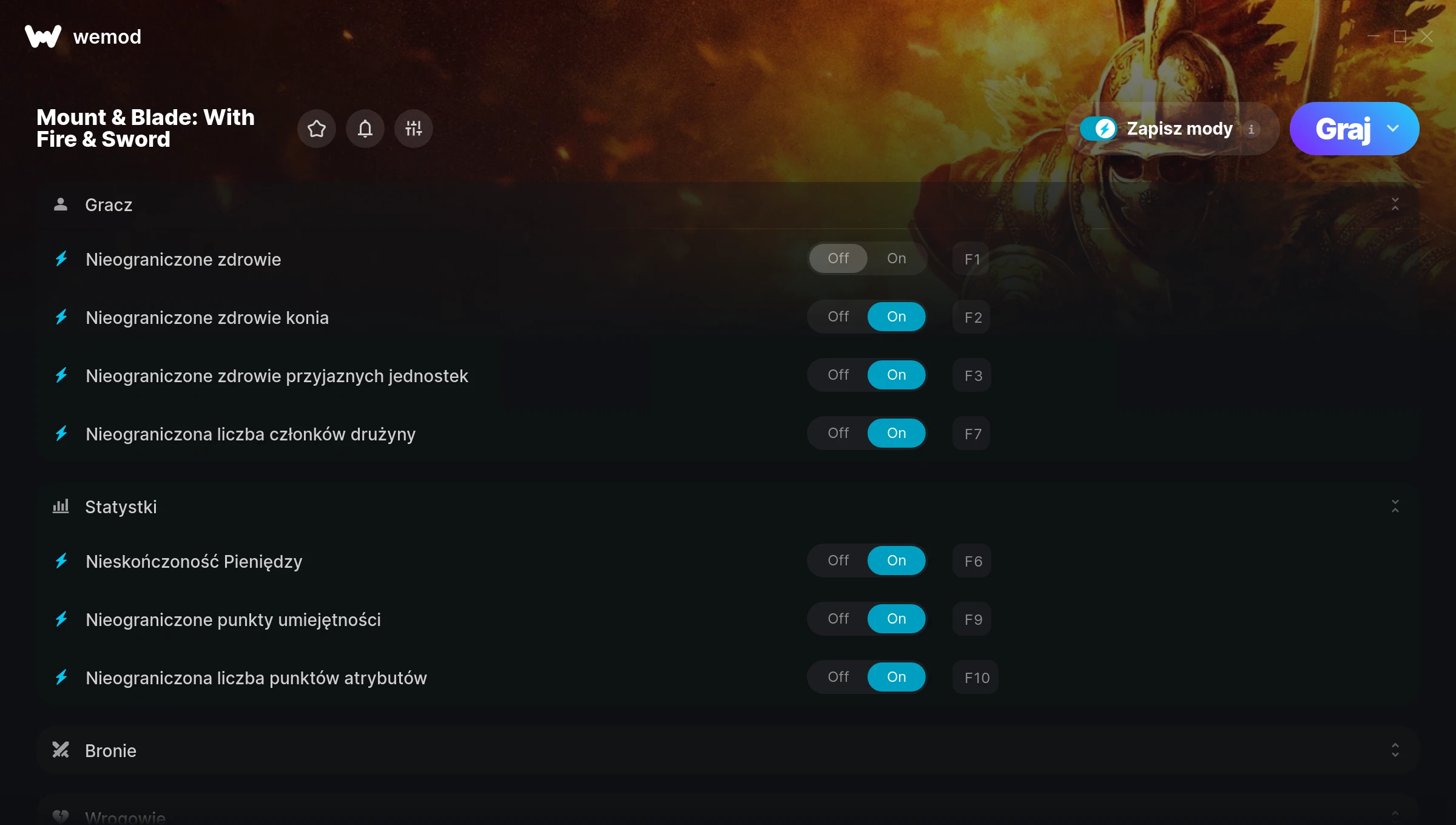Collapse the Gracz section

tap(1395, 204)
